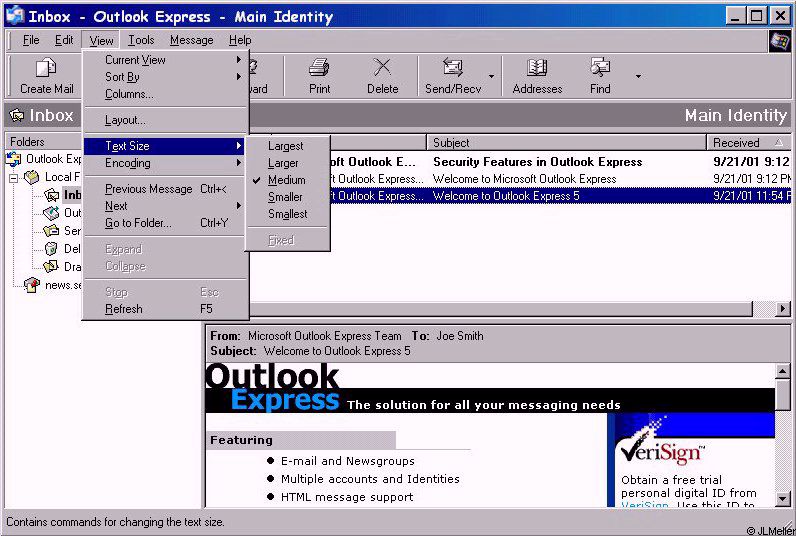Open the Message menu

click(191, 40)
